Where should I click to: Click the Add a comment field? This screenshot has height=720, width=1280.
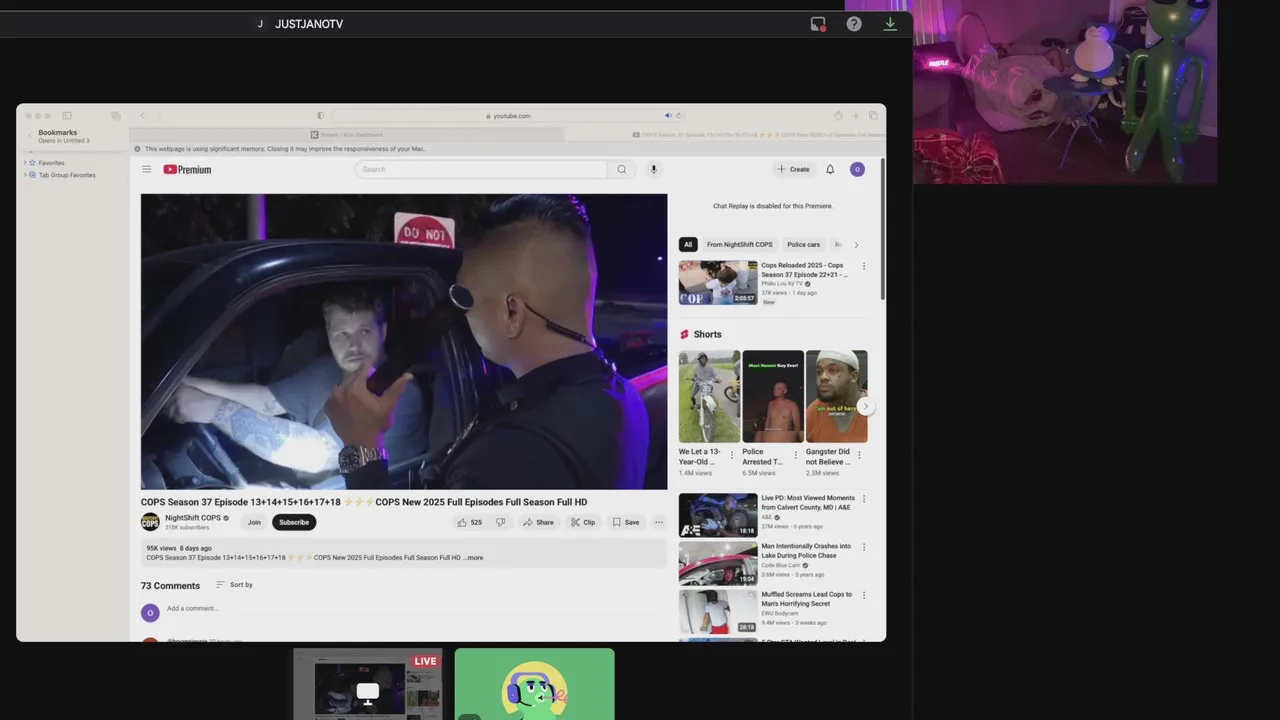point(416,609)
